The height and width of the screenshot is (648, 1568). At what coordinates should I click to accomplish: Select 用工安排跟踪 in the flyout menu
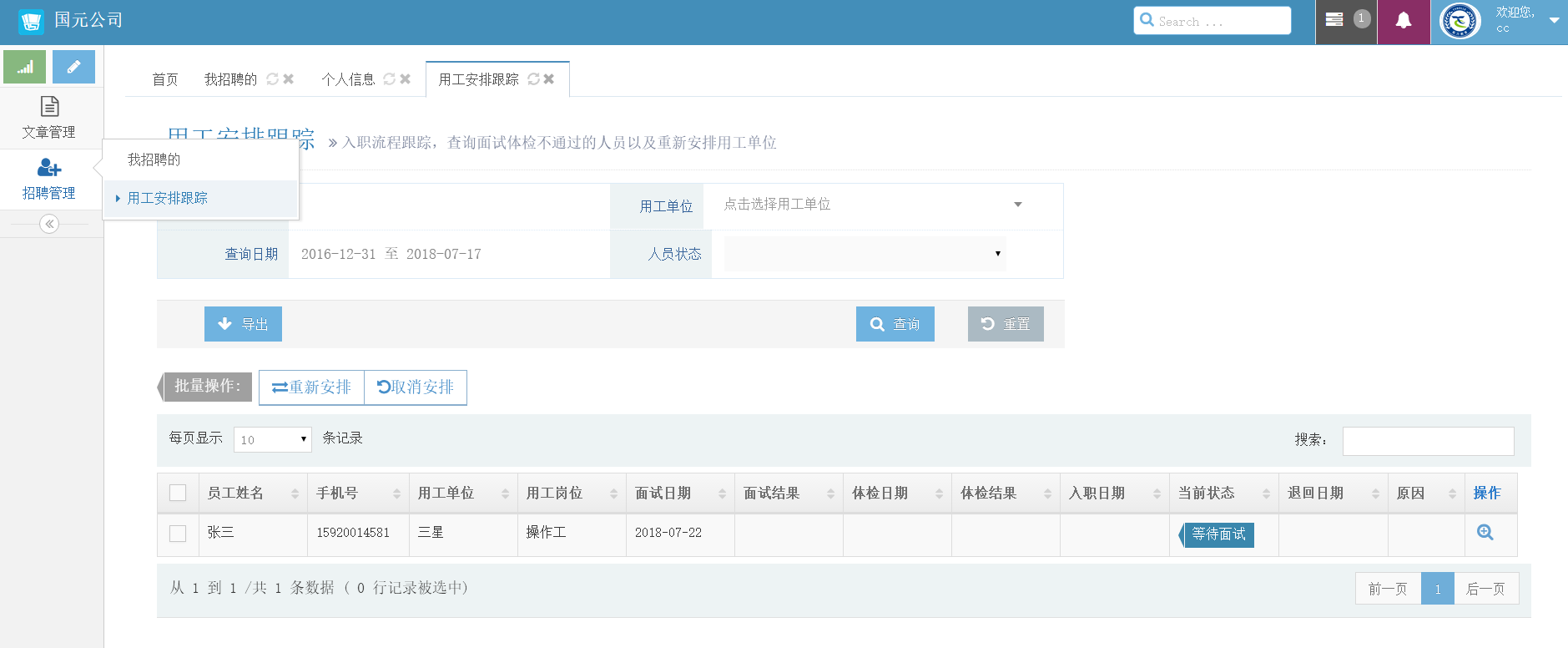click(x=167, y=198)
